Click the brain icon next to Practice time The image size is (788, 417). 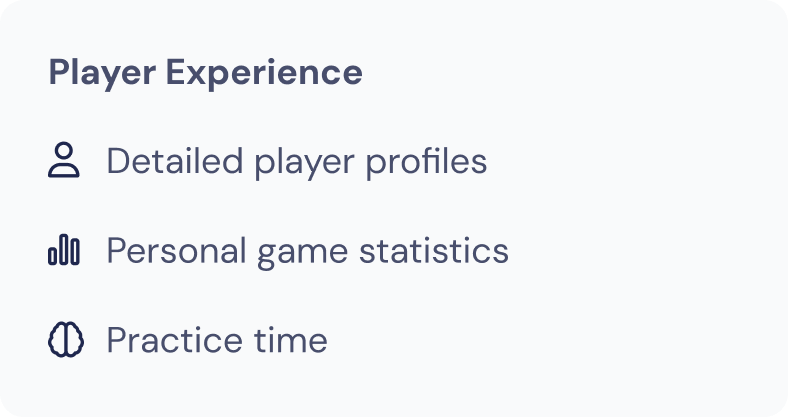tap(66, 340)
